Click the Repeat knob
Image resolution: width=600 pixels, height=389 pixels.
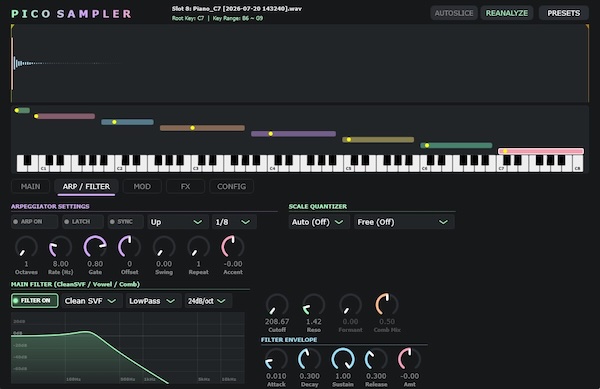tap(198, 247)
